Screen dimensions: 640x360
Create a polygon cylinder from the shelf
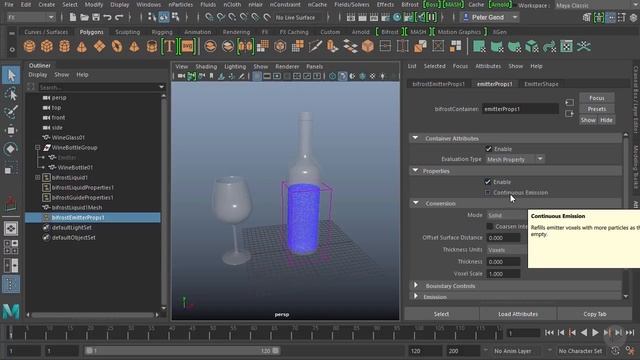coord(64,47)
